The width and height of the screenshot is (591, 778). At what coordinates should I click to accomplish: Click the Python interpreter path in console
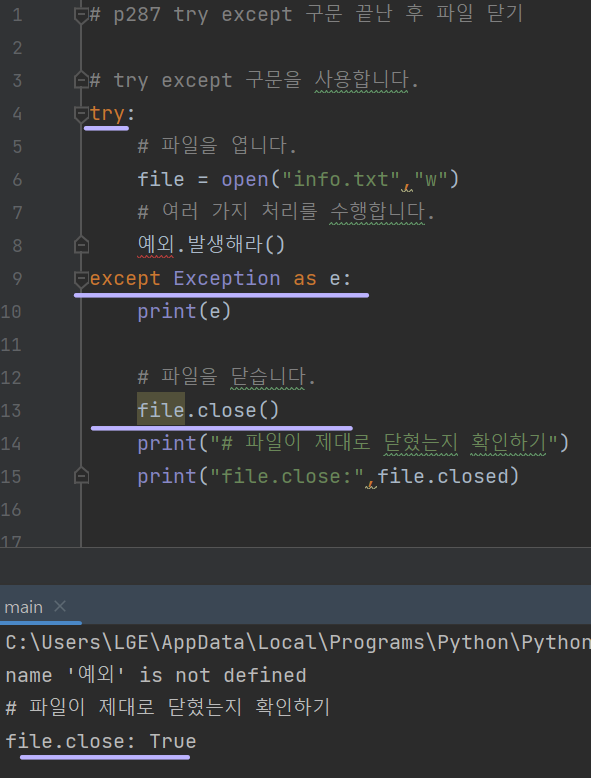(x=298, y=643)
